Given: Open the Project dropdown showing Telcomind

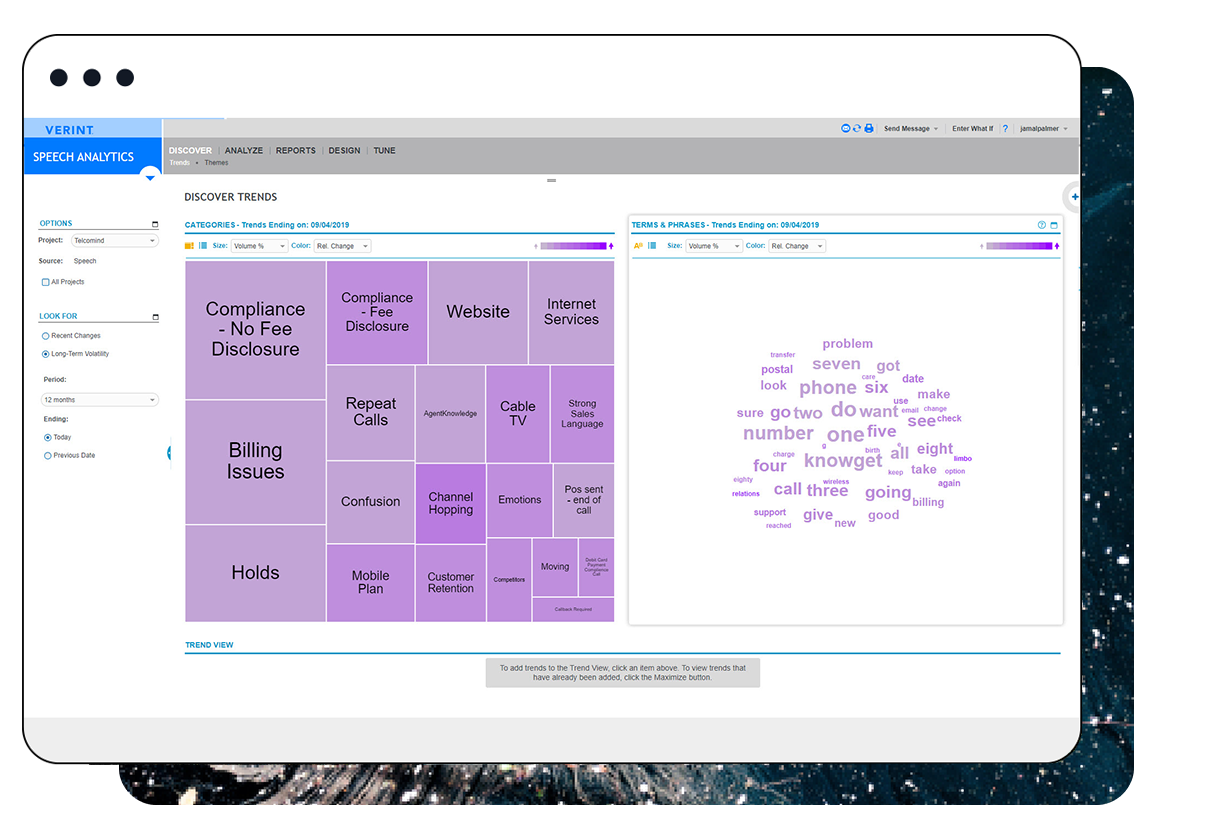Looking at the screenshot, I should (115, 241).
